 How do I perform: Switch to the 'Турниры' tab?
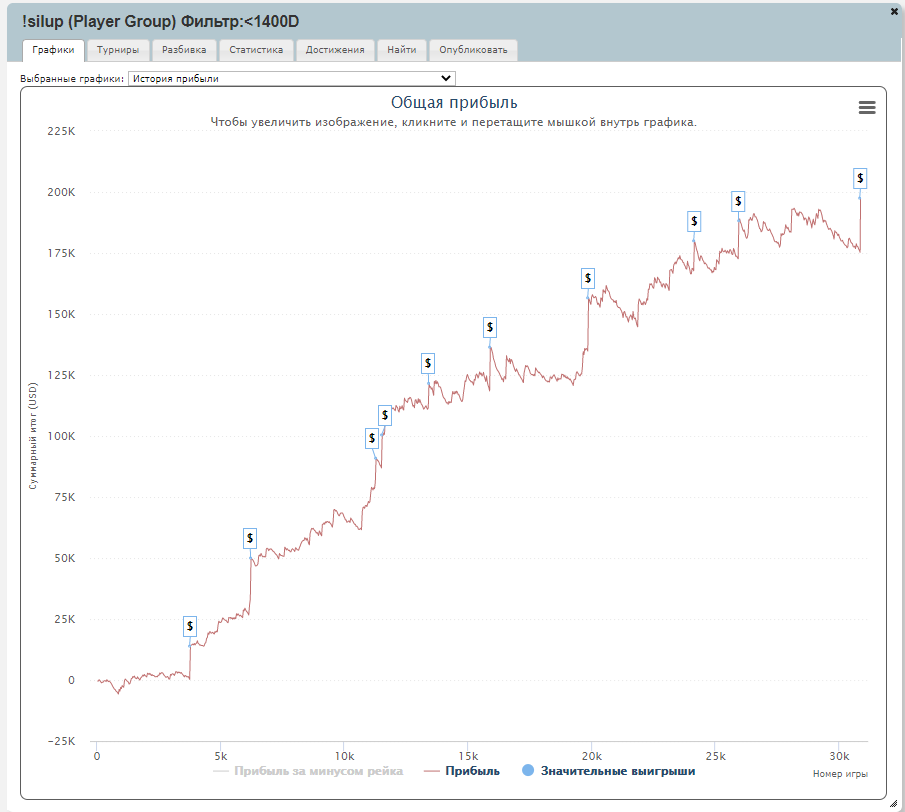[x=118, y=50]
